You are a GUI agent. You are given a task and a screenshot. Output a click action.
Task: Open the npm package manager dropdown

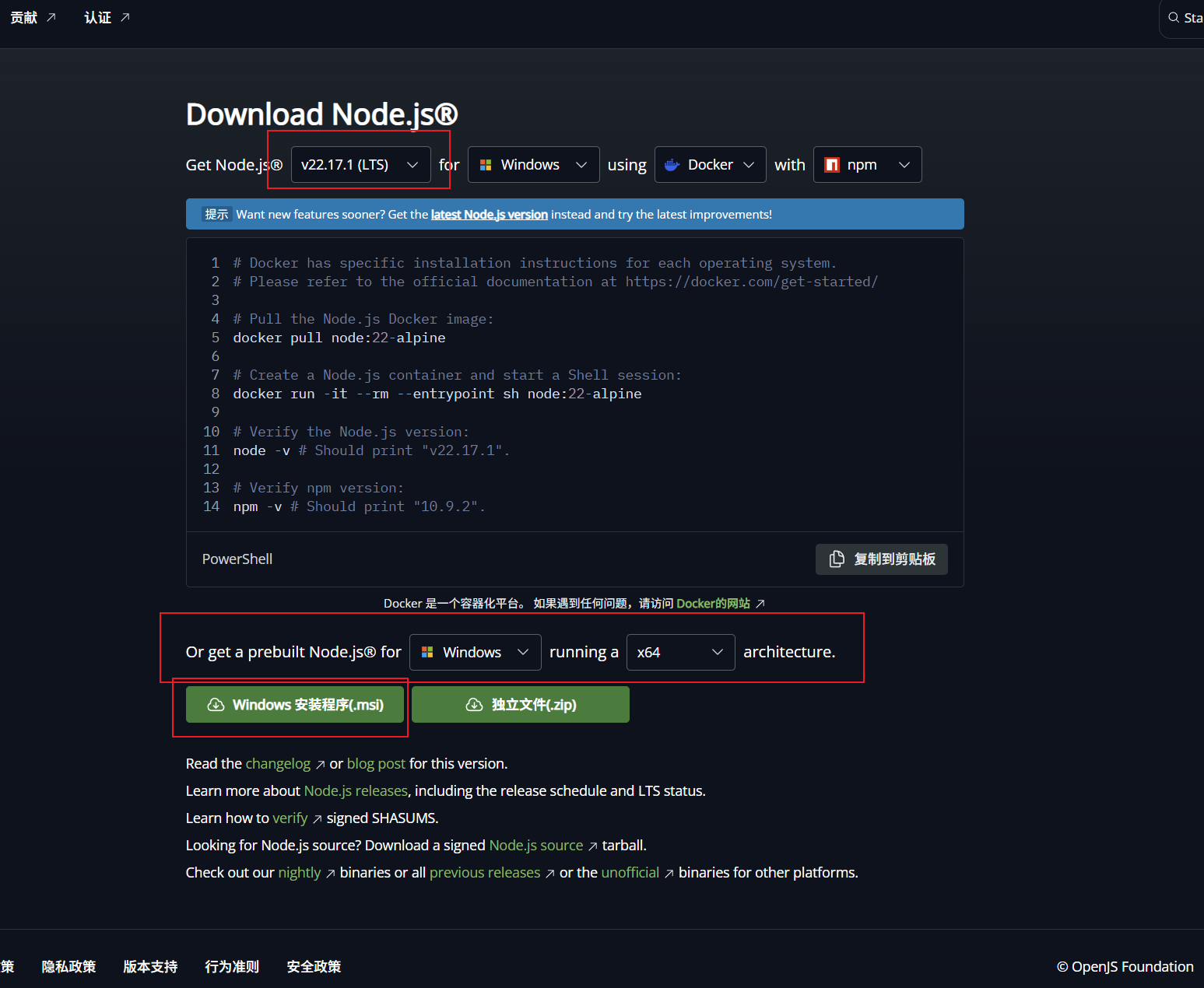point(867,165)
